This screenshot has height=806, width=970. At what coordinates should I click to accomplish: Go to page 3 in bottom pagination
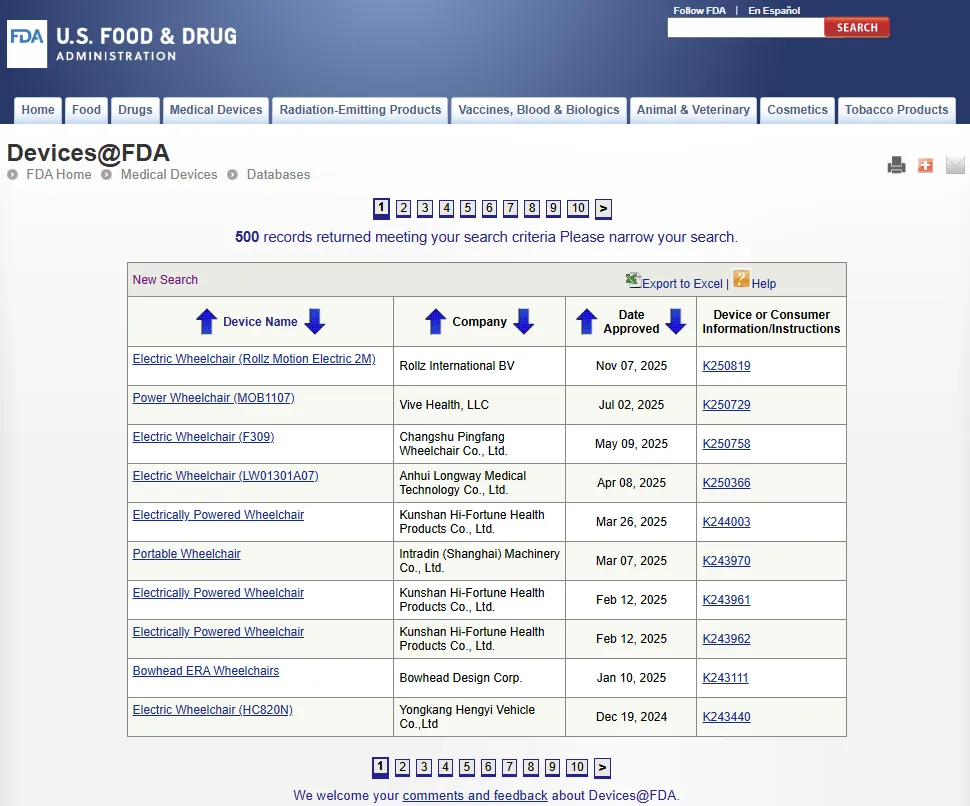tap(424, 768)
